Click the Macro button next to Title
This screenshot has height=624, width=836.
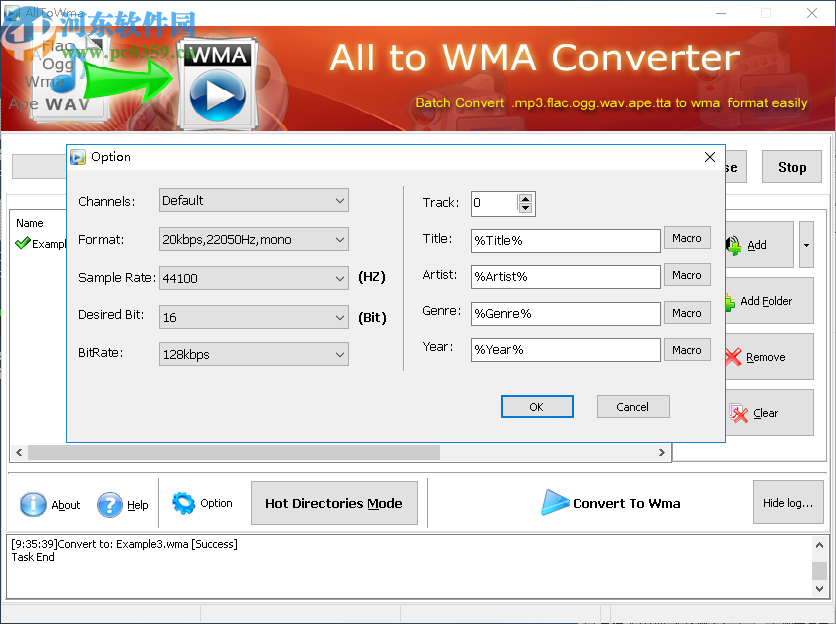pyautogui.click(x=687, y=238)
